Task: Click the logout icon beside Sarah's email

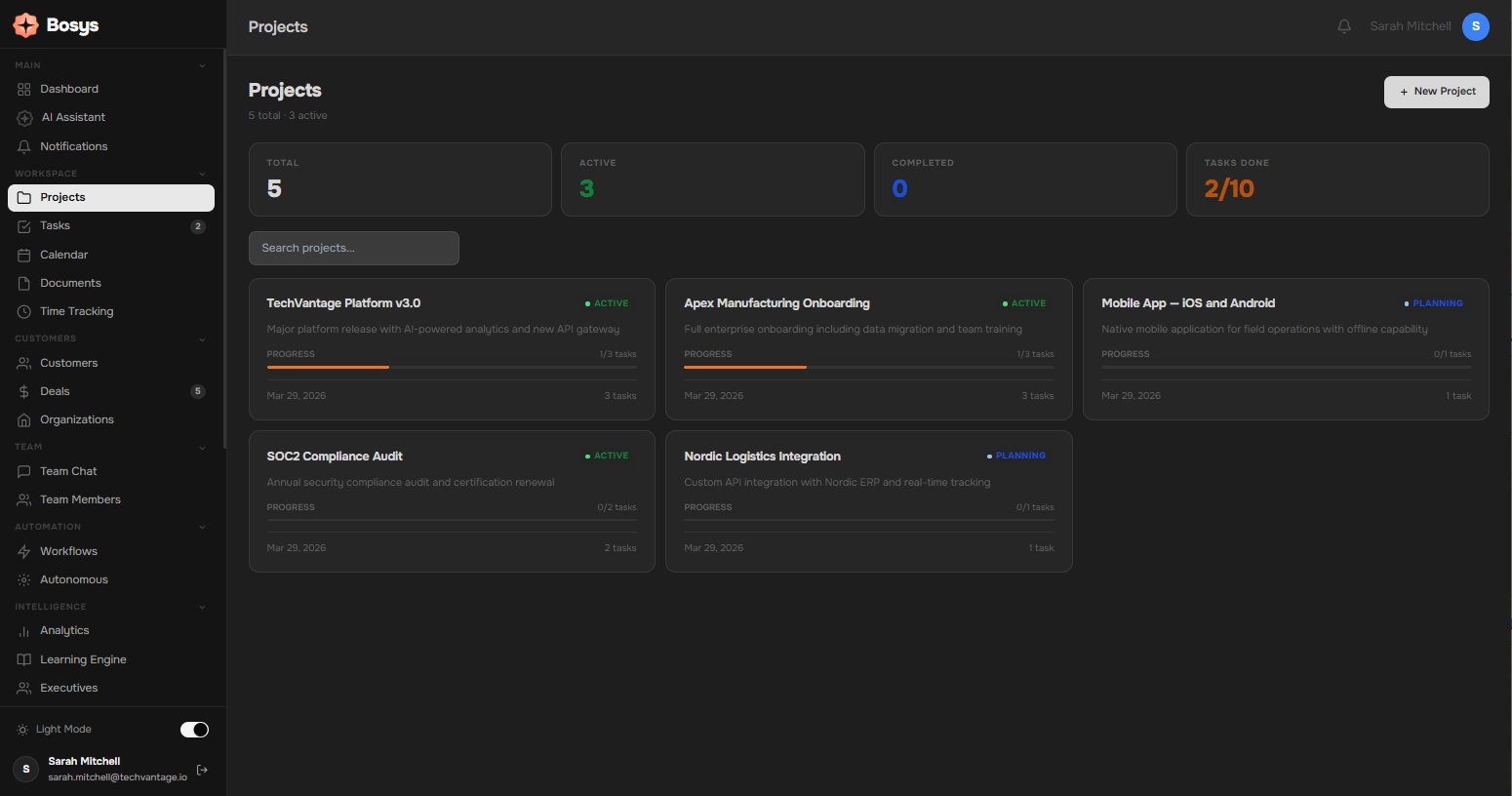Action: tap(202, 770)
